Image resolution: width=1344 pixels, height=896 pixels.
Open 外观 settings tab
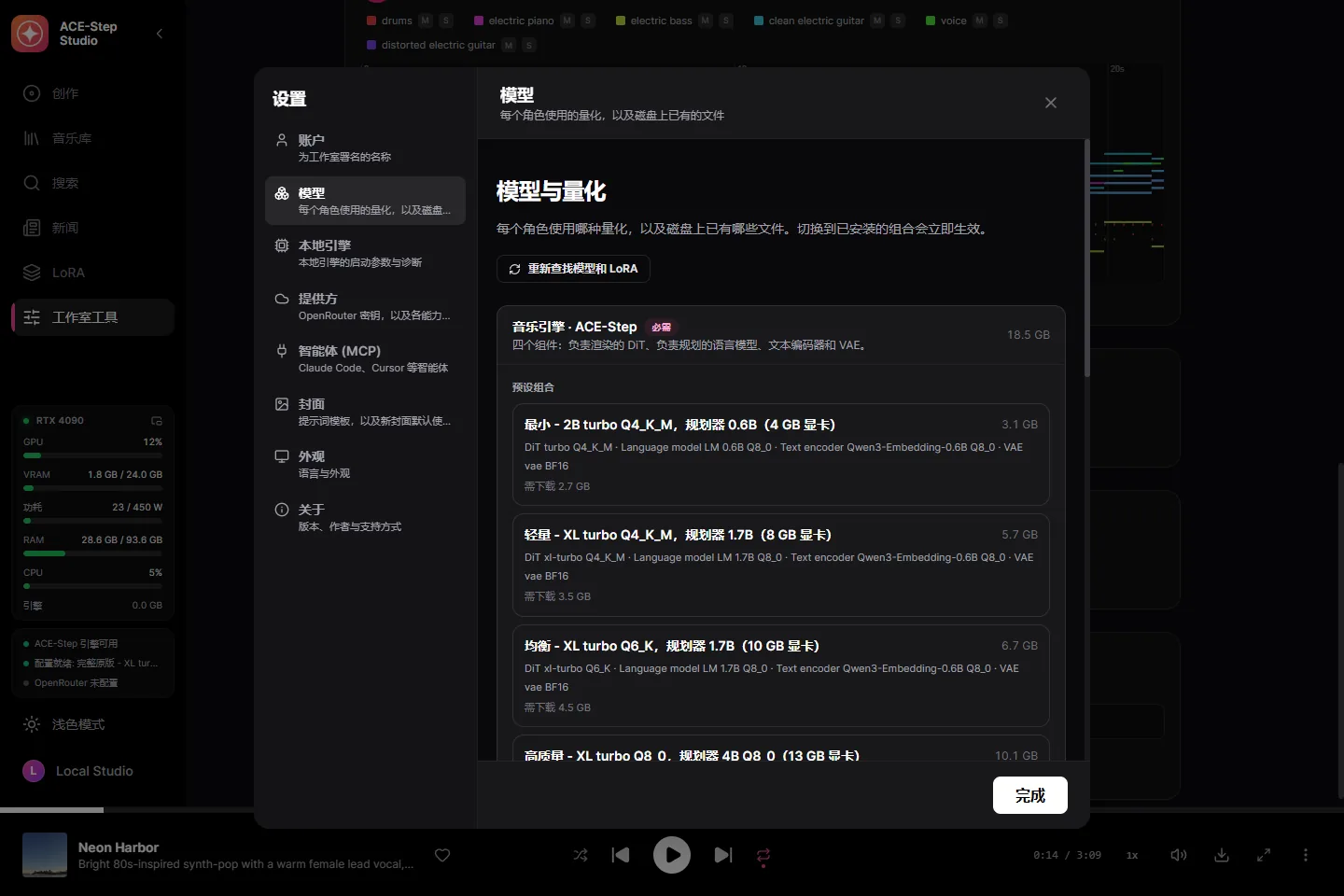[x=365, y=464]
